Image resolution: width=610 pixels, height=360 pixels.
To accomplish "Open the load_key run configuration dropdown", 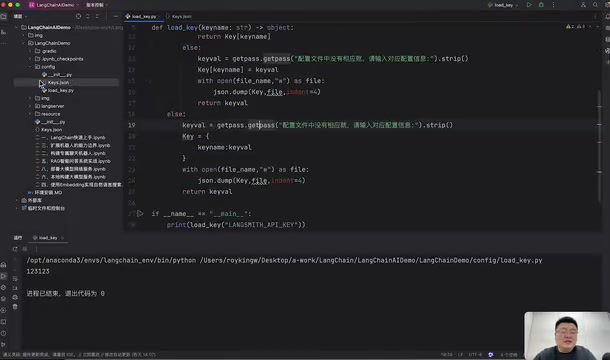I will [503, 5].
